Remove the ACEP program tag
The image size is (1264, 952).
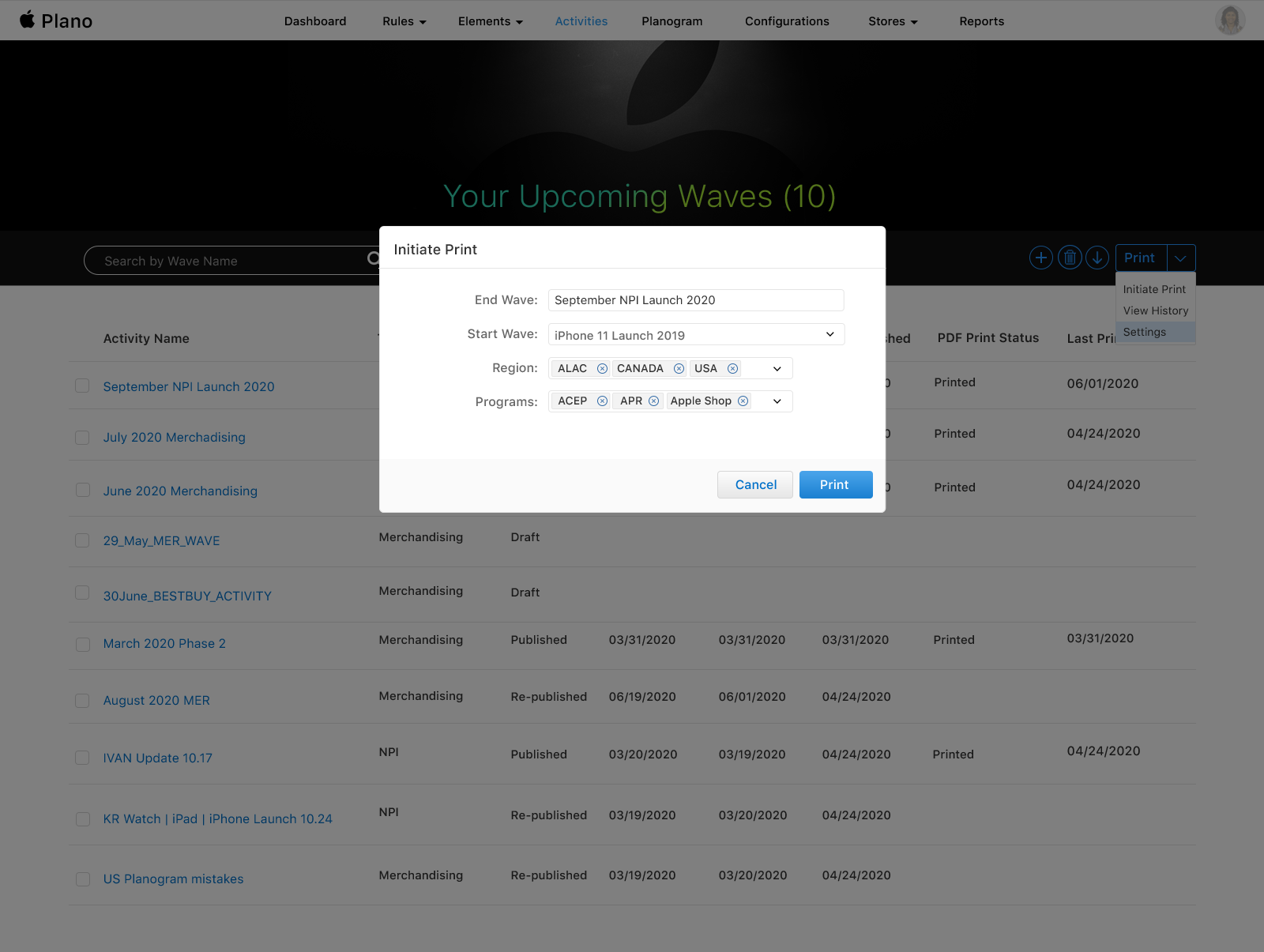602,401
